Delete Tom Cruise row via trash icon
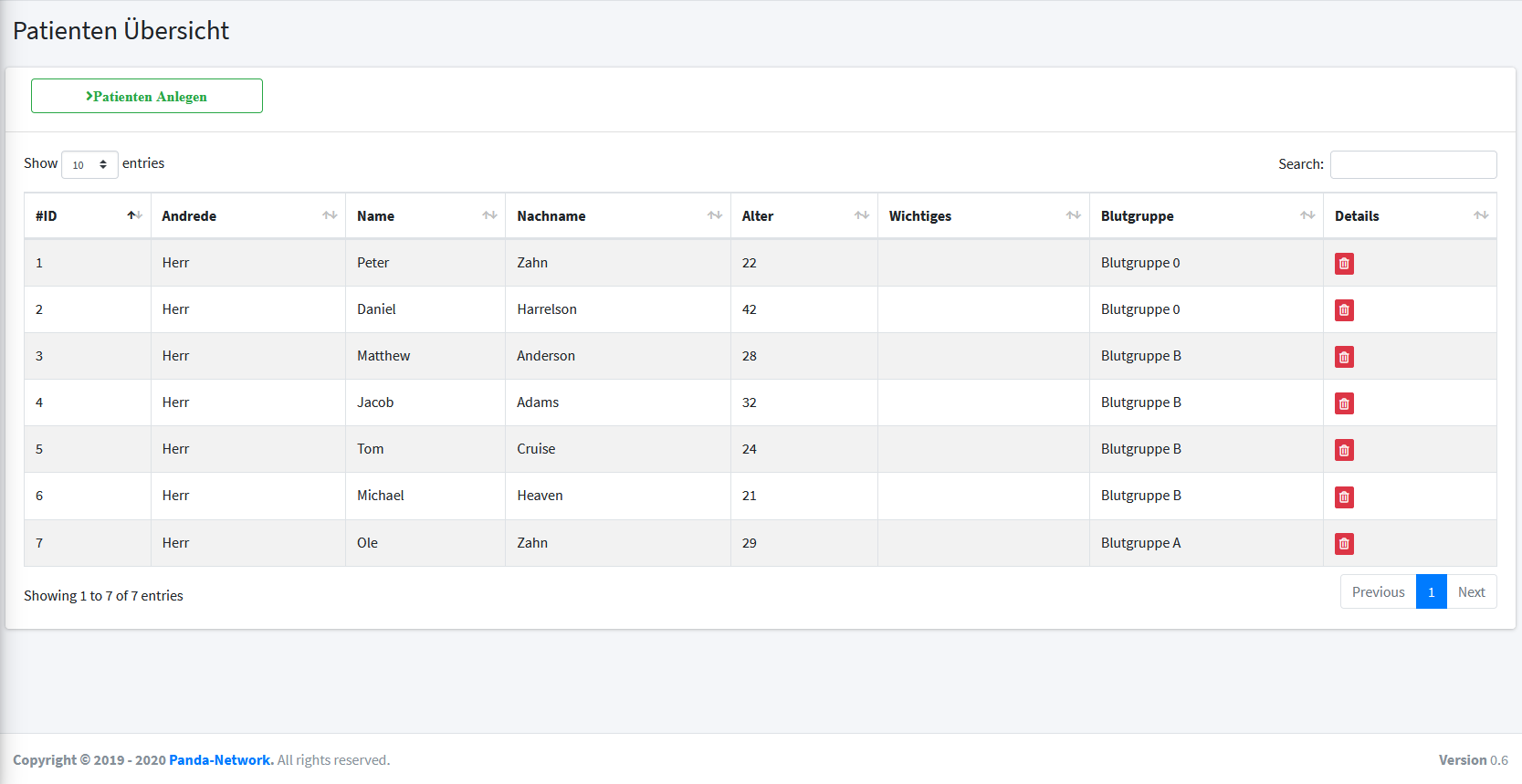 tap(1343, 450)
